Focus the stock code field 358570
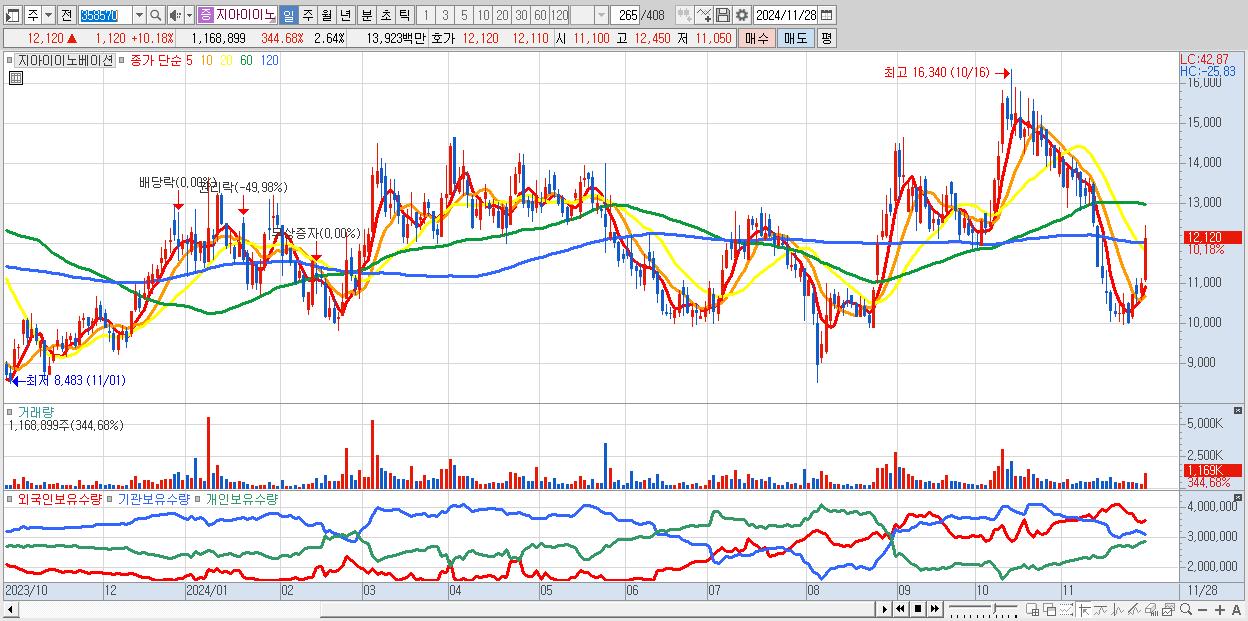The height and width of the screenshot is (621, 1248). tap(105, 15)
